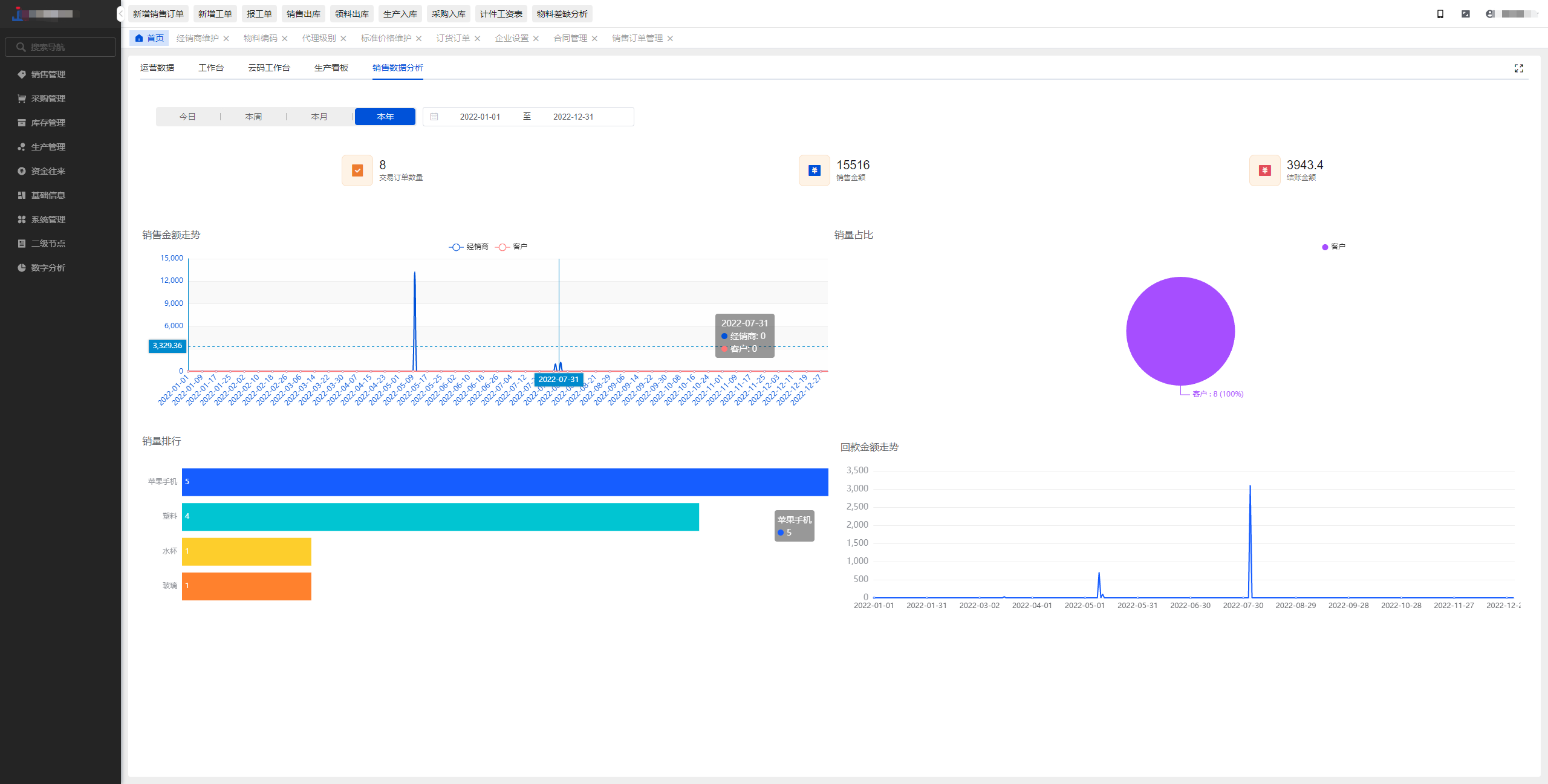Select the 本月 time range option

[x=319, y=117]
